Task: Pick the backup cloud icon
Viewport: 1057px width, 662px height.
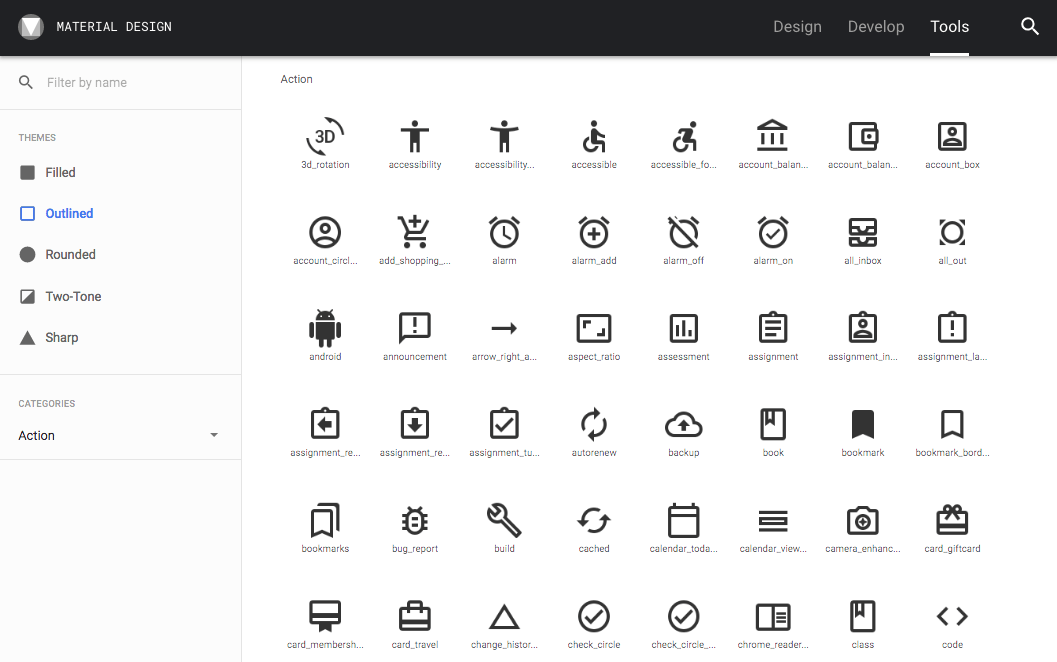Action: pyautogui.click(x=683, y=424)
